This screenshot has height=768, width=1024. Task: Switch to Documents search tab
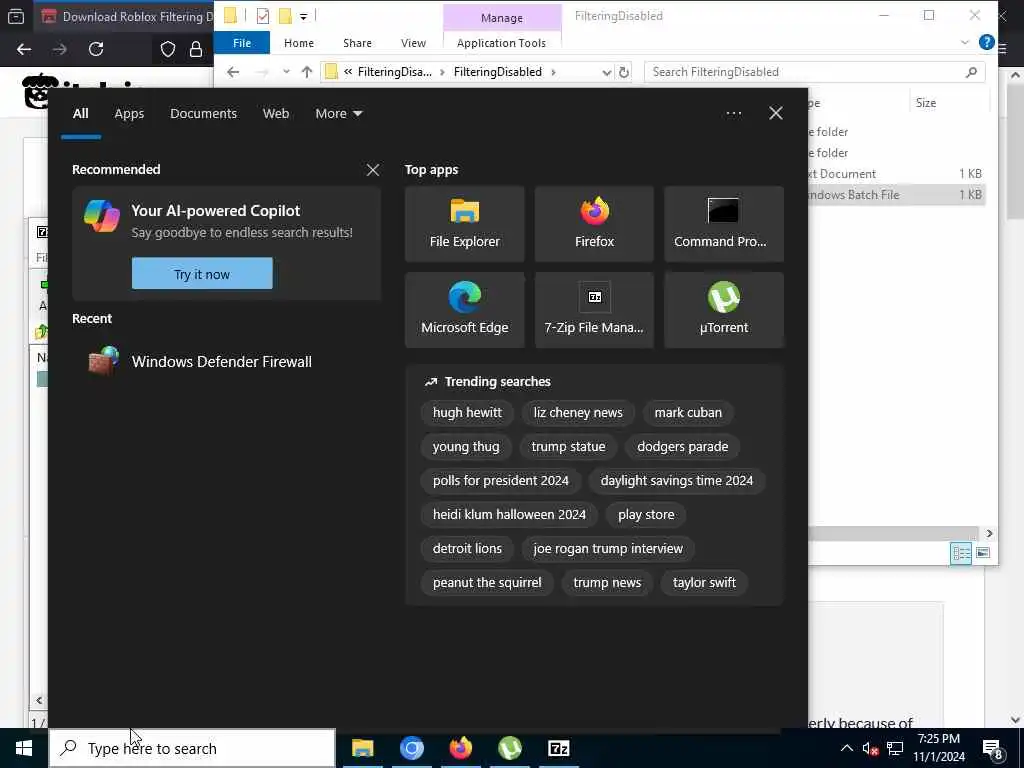(x=203, y=114)
